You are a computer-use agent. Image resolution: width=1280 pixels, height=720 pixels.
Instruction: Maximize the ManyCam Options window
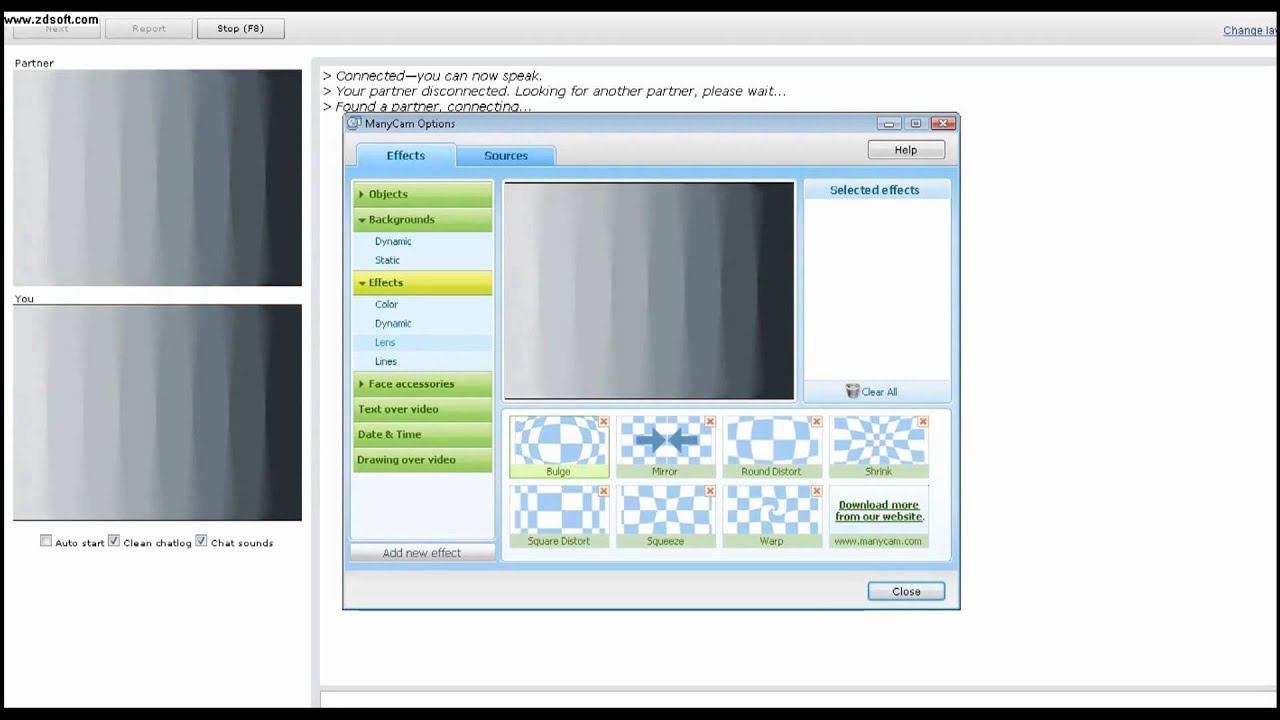[915, 123]
